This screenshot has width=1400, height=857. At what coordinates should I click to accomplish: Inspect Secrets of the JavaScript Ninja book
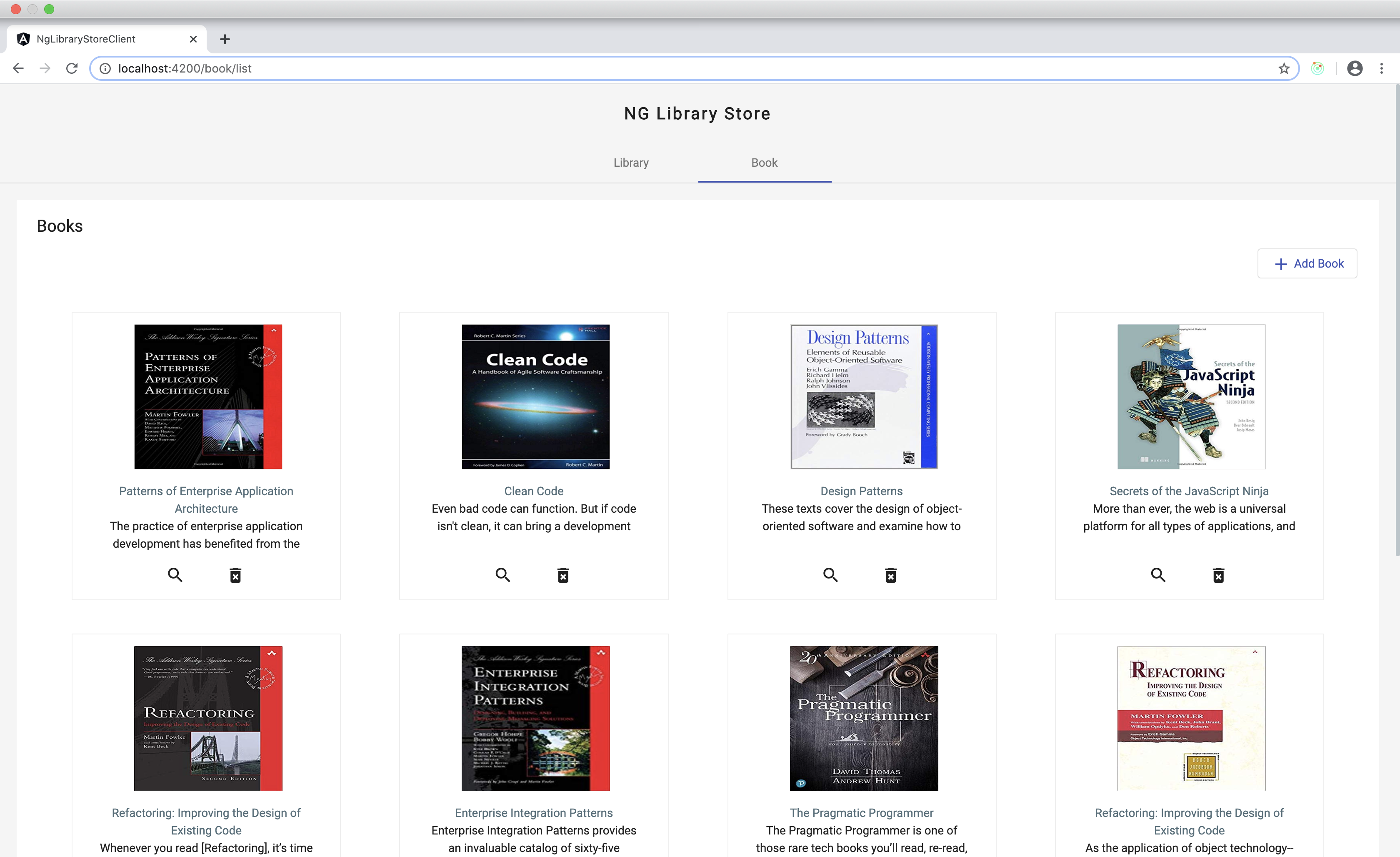[x=1158, y=575]
